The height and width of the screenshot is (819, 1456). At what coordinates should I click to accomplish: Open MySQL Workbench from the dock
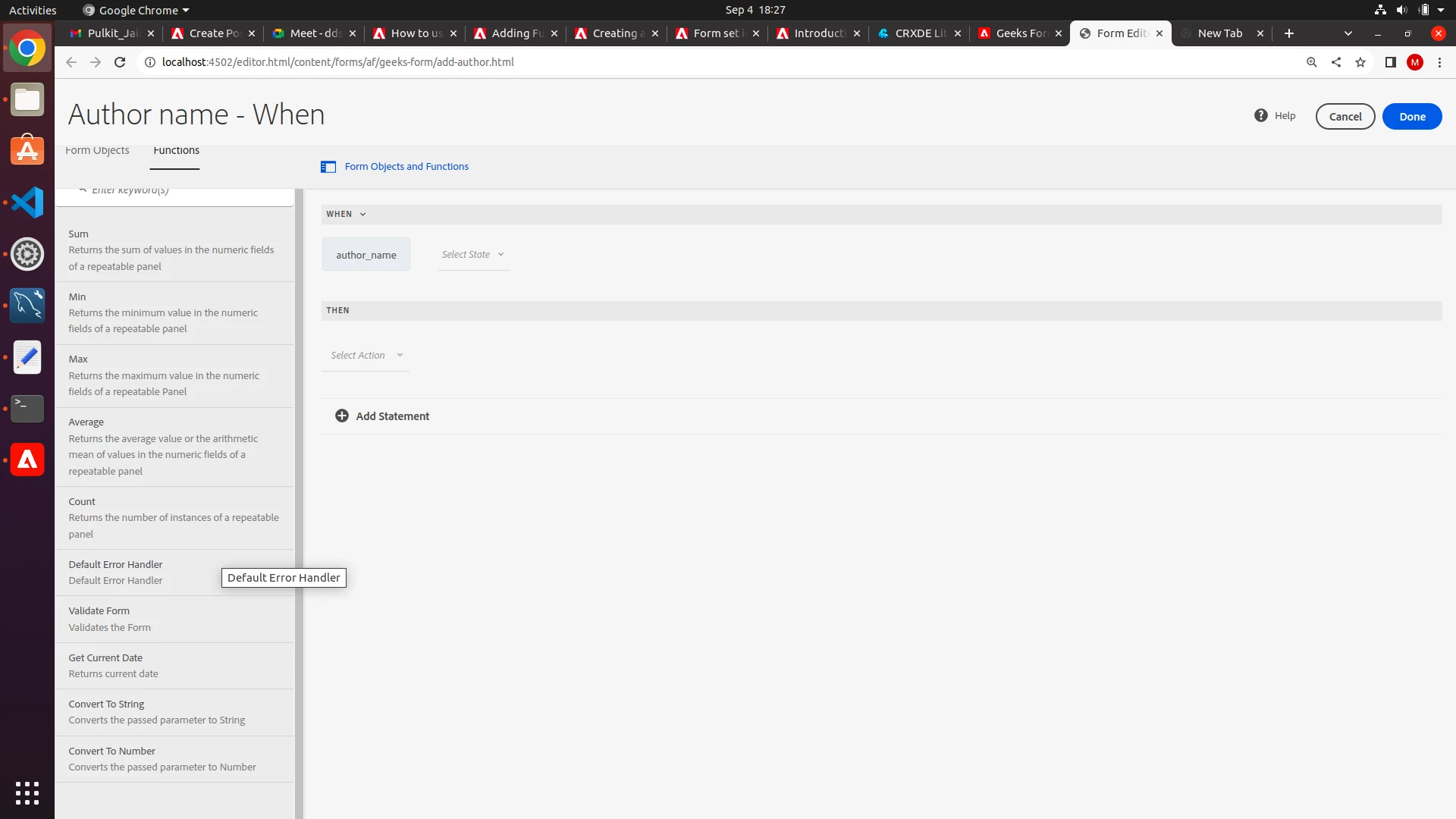click(x=27, y=306)
